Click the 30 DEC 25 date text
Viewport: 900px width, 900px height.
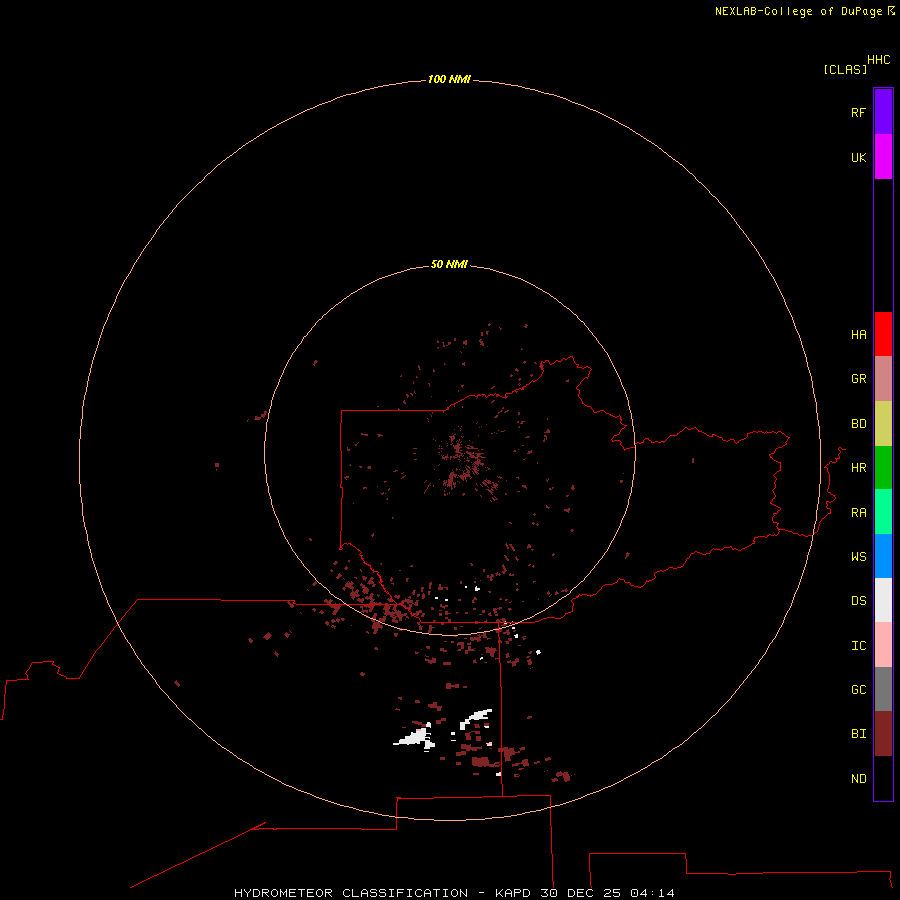(580, 893)
